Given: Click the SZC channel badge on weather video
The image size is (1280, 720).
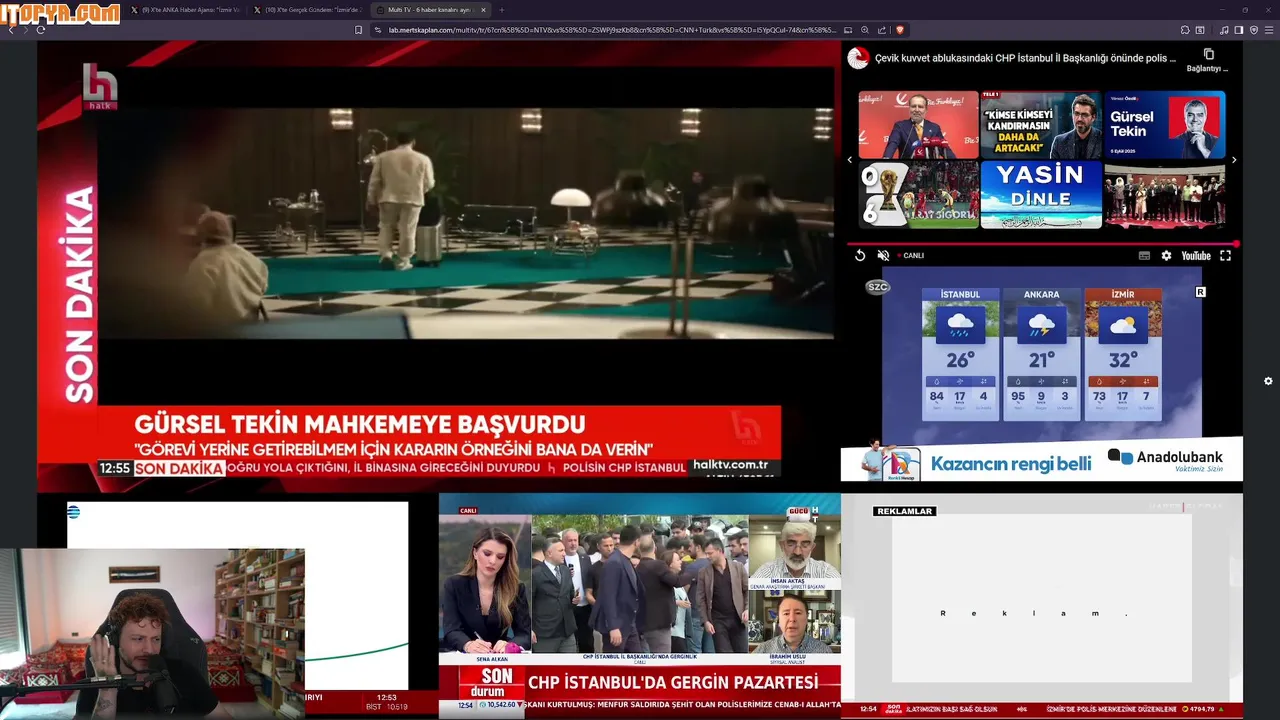Looking at the screenshot, I should click(x=877, y=287).
